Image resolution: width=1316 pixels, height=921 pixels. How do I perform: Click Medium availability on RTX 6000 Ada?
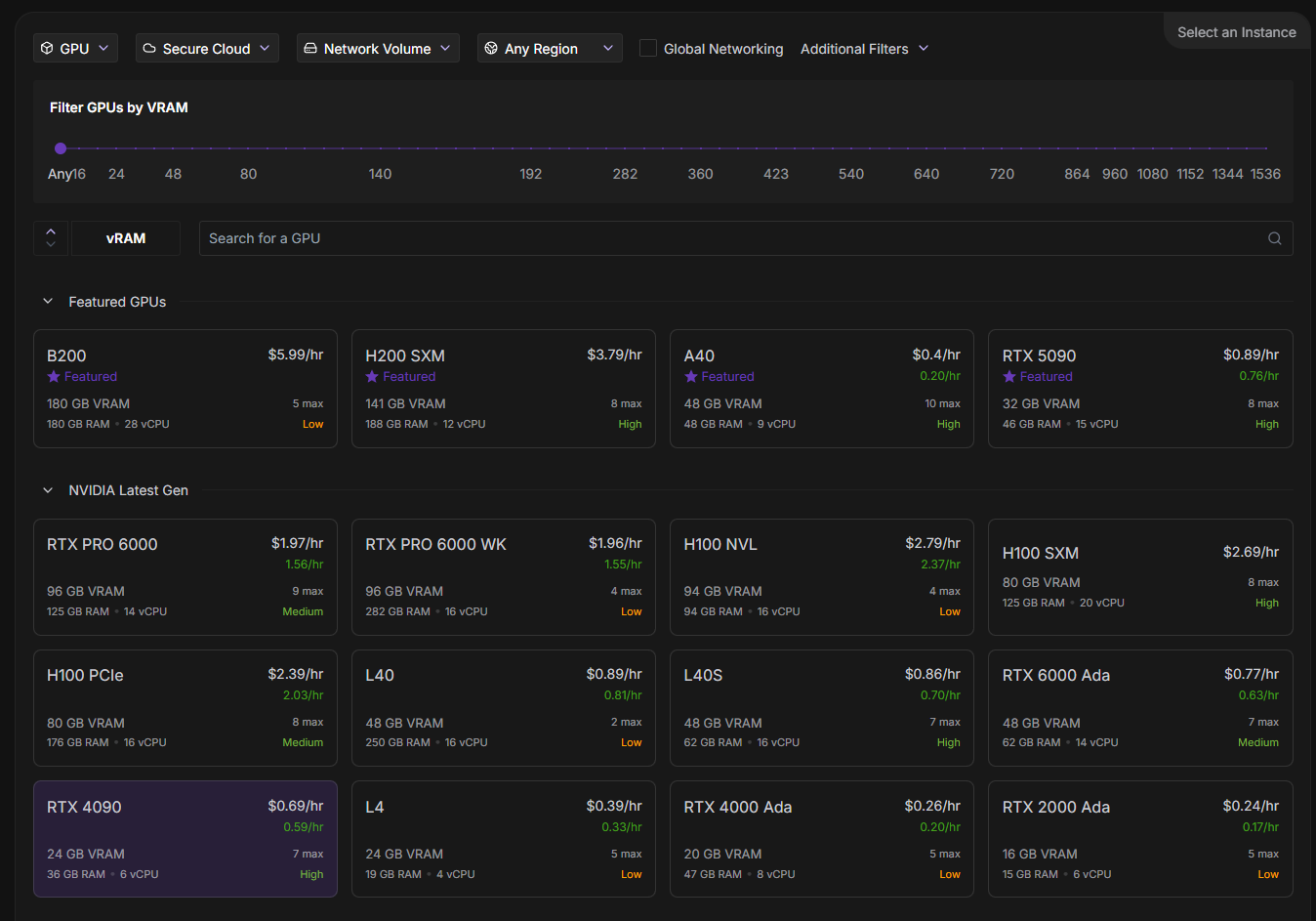click(x=1258, y=742)
